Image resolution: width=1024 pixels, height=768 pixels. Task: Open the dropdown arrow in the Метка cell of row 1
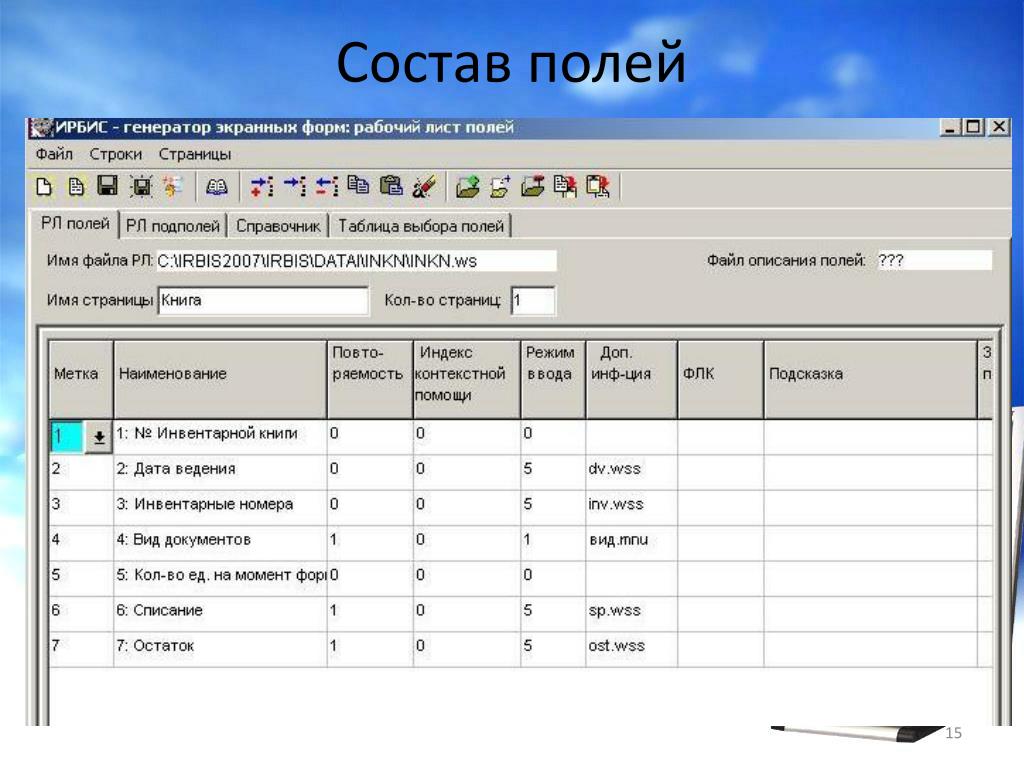[99, 437]
